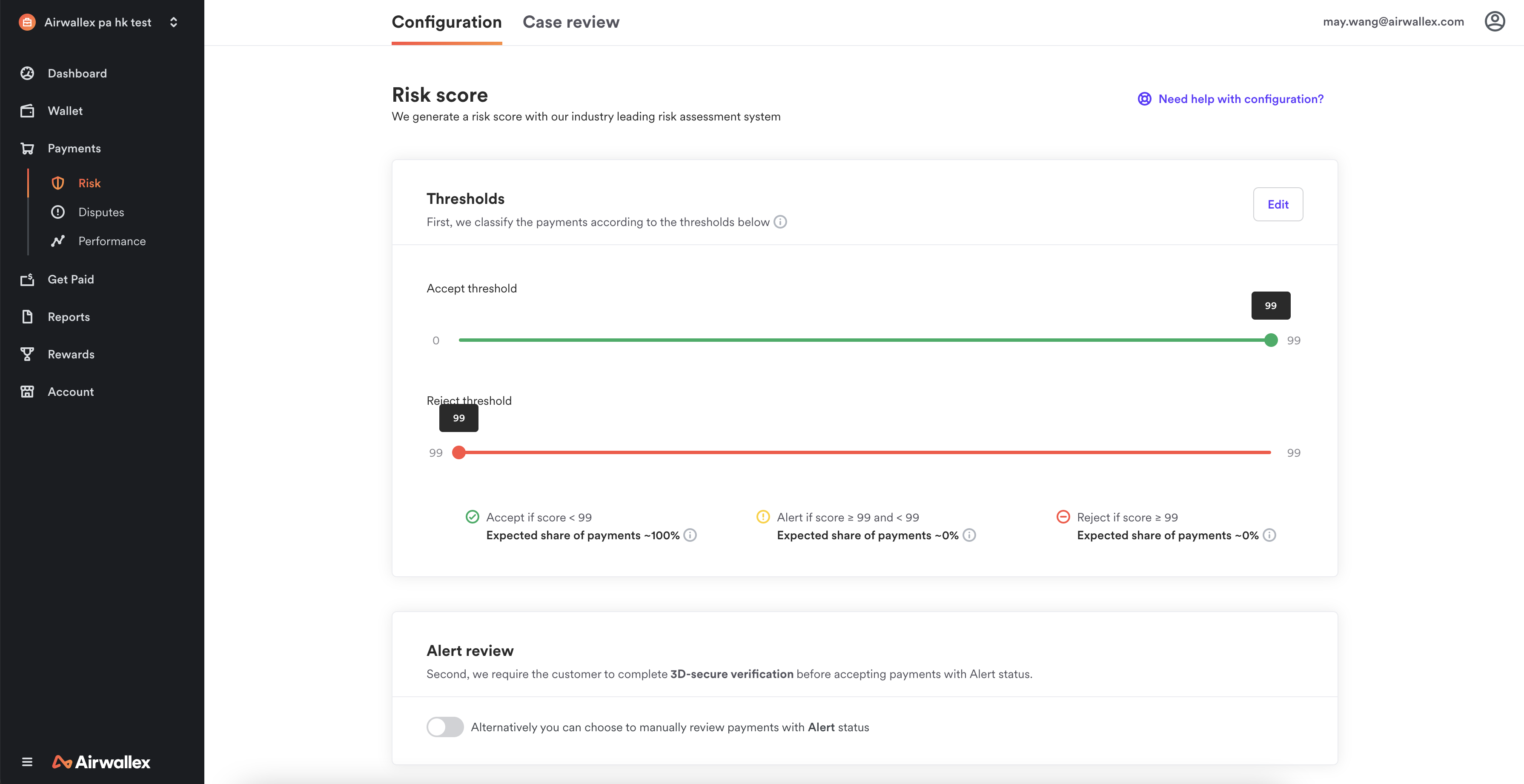Open the user profile avatar icon
The image size is (1524, 784).
[1495, 21]
